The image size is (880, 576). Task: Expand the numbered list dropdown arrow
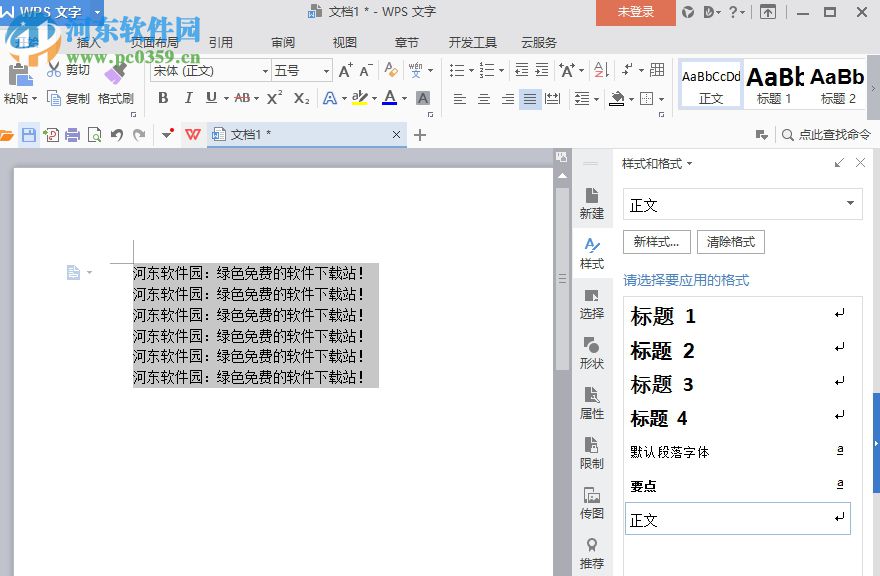(501, 70)
